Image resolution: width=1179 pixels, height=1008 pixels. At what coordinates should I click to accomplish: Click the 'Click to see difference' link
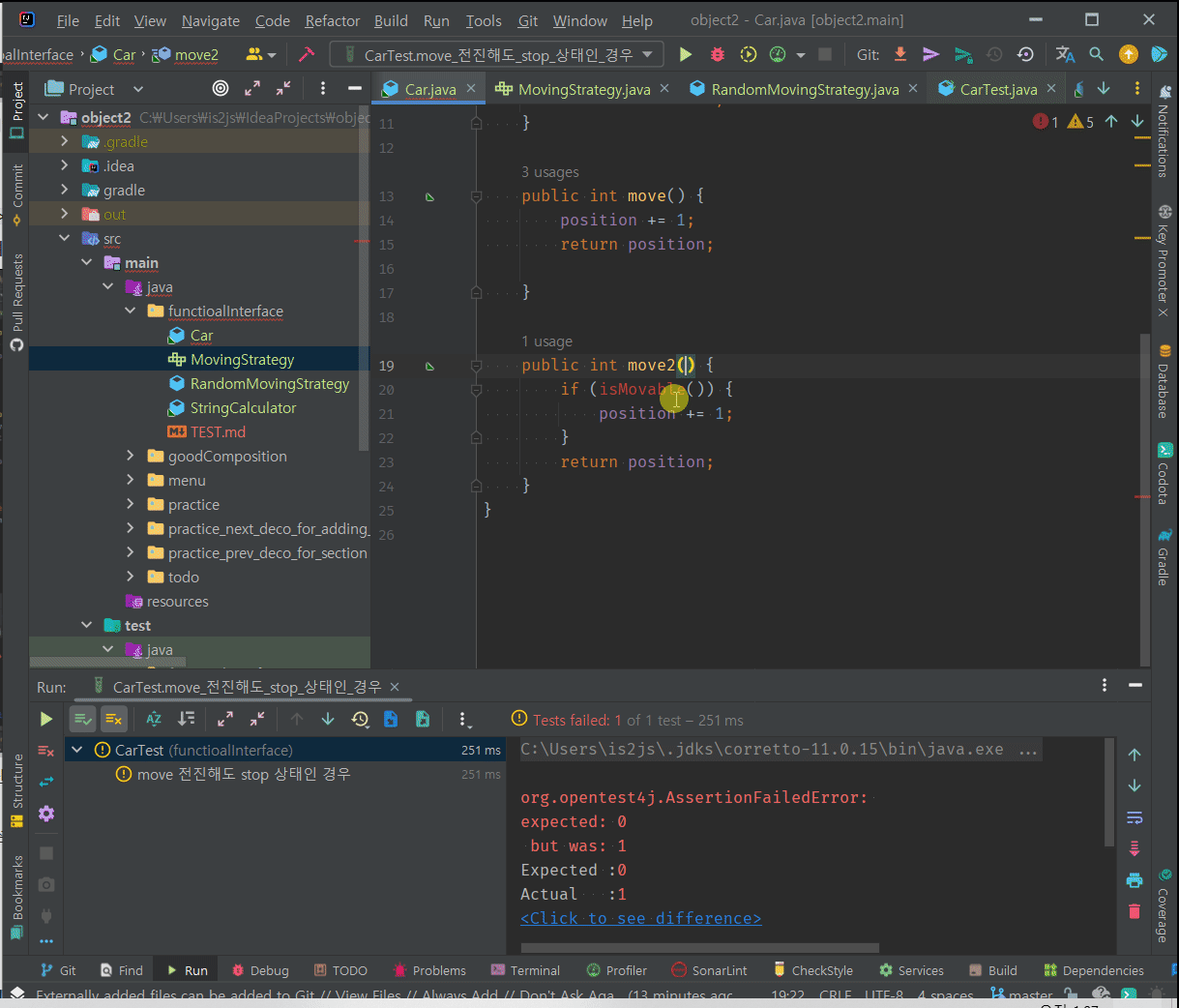click(640, 918)
